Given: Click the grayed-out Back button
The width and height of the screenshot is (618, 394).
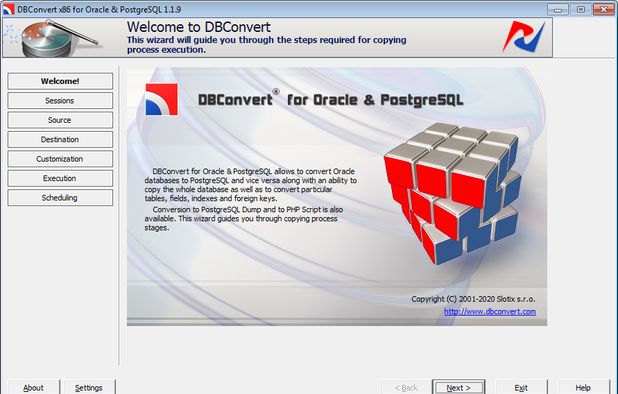Looking at the screenshot, I should click(406, 387).
